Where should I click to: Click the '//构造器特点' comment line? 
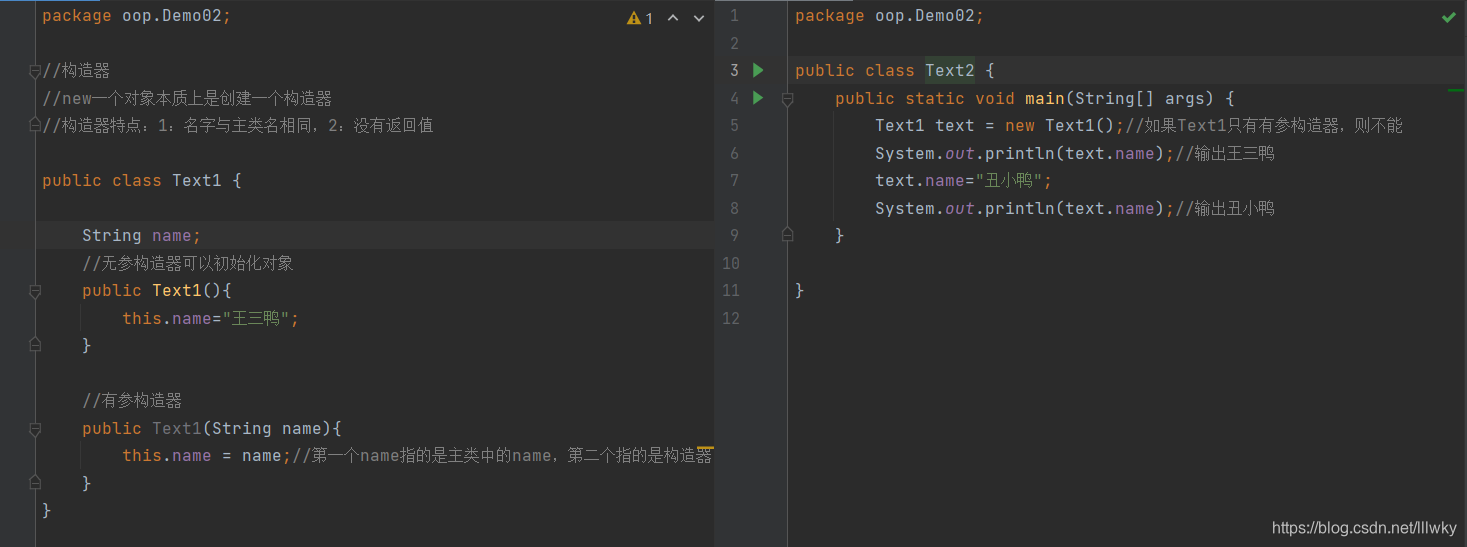(237, 126)
